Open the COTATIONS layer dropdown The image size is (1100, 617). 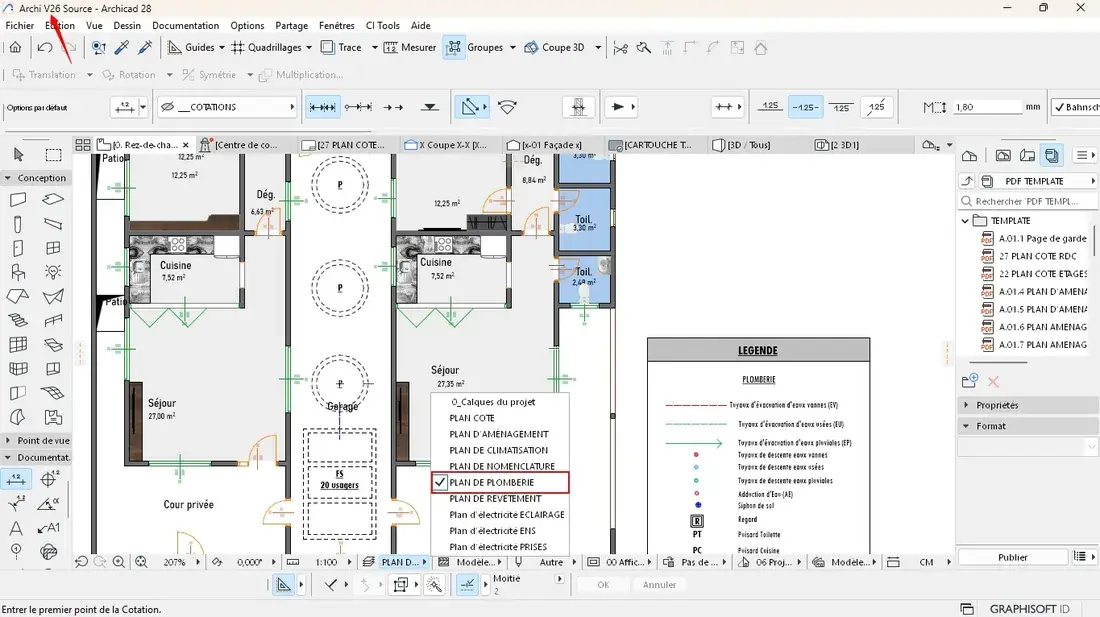227,107
